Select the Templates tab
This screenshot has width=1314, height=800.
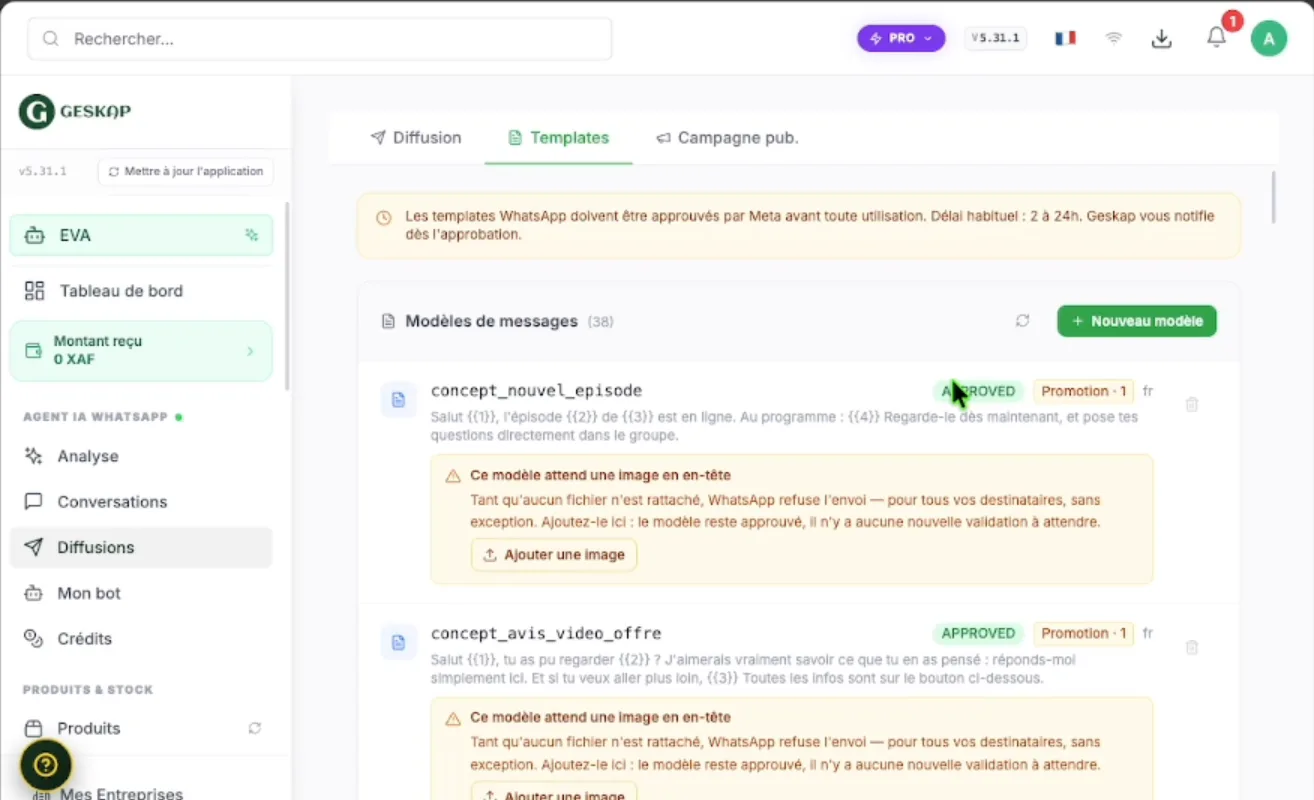pos(558,138)
